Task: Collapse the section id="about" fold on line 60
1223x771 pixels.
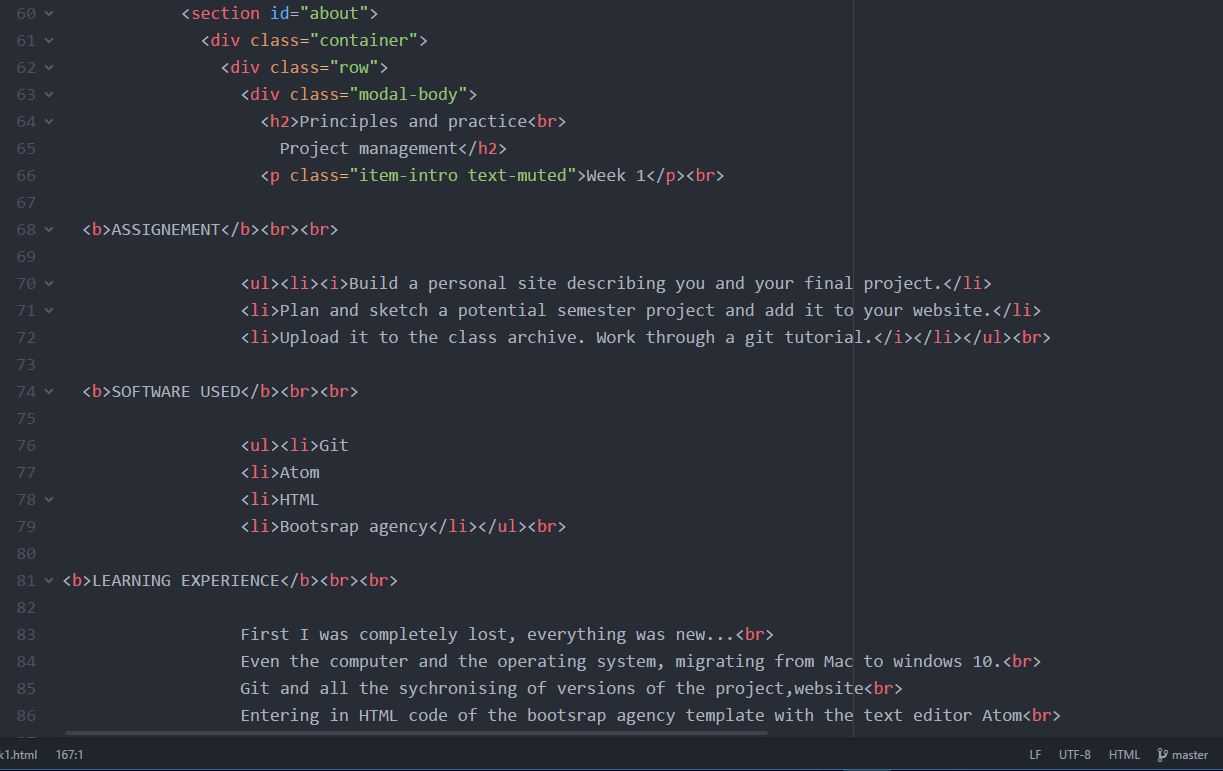Action: tap(49, 14)
